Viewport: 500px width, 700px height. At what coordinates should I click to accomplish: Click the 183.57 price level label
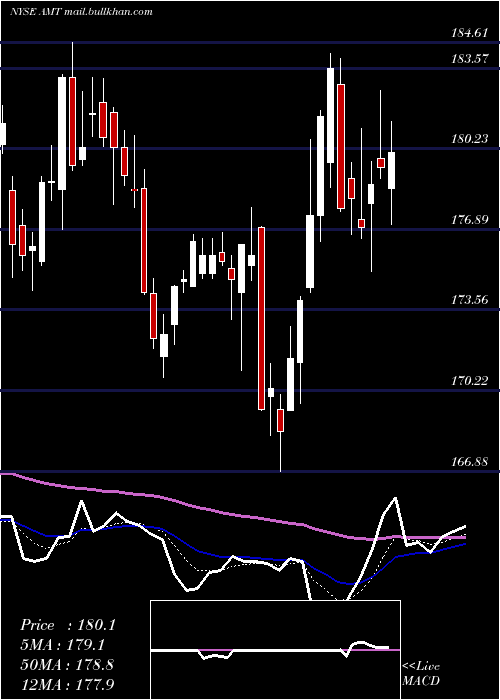tap(470, 58)
